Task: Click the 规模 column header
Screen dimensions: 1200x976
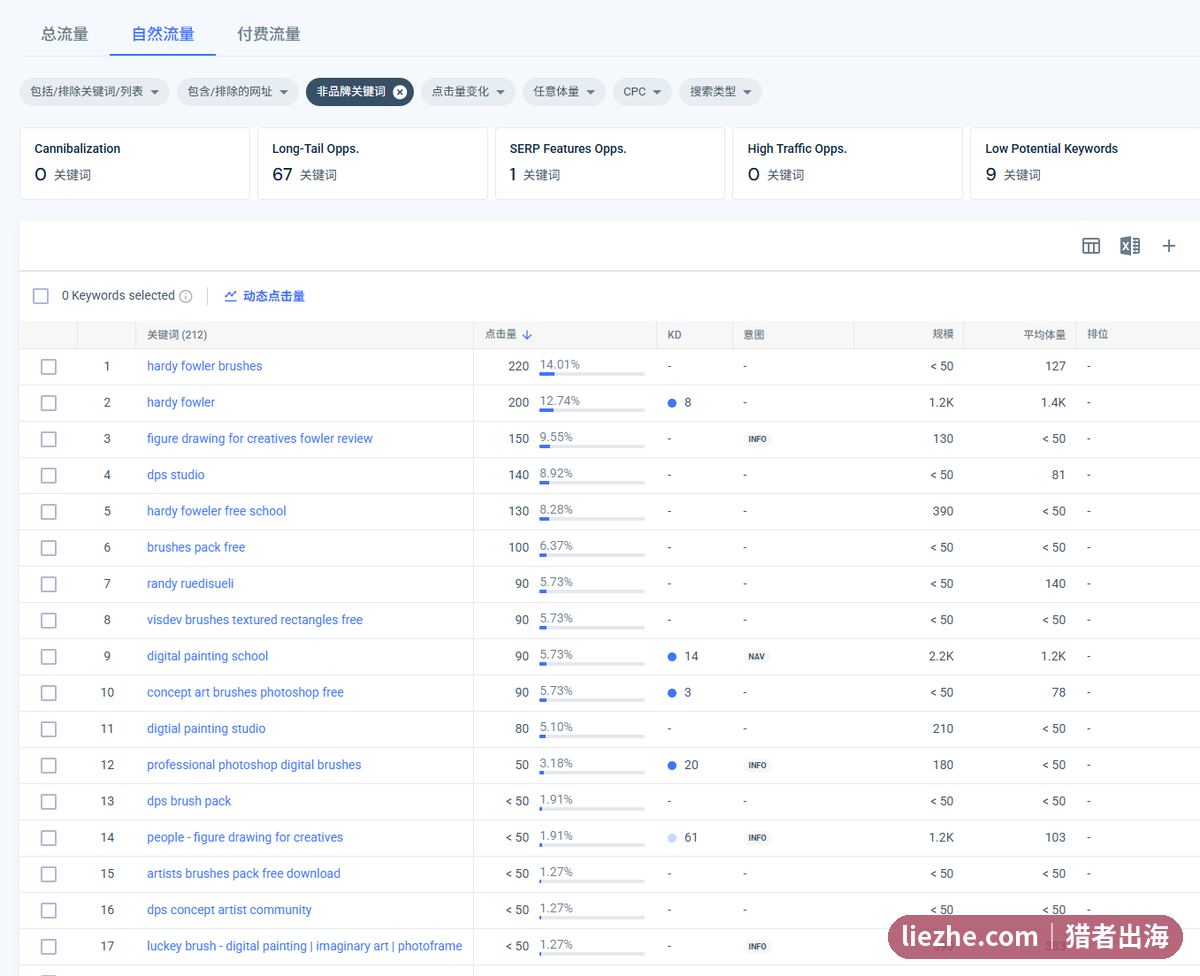Action: coord(943,335)
